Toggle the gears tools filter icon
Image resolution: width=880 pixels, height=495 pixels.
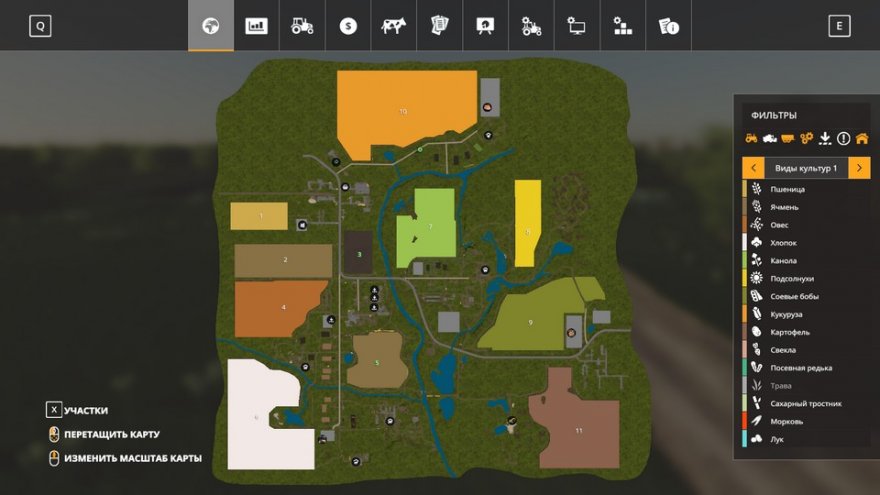click(806, 138)
